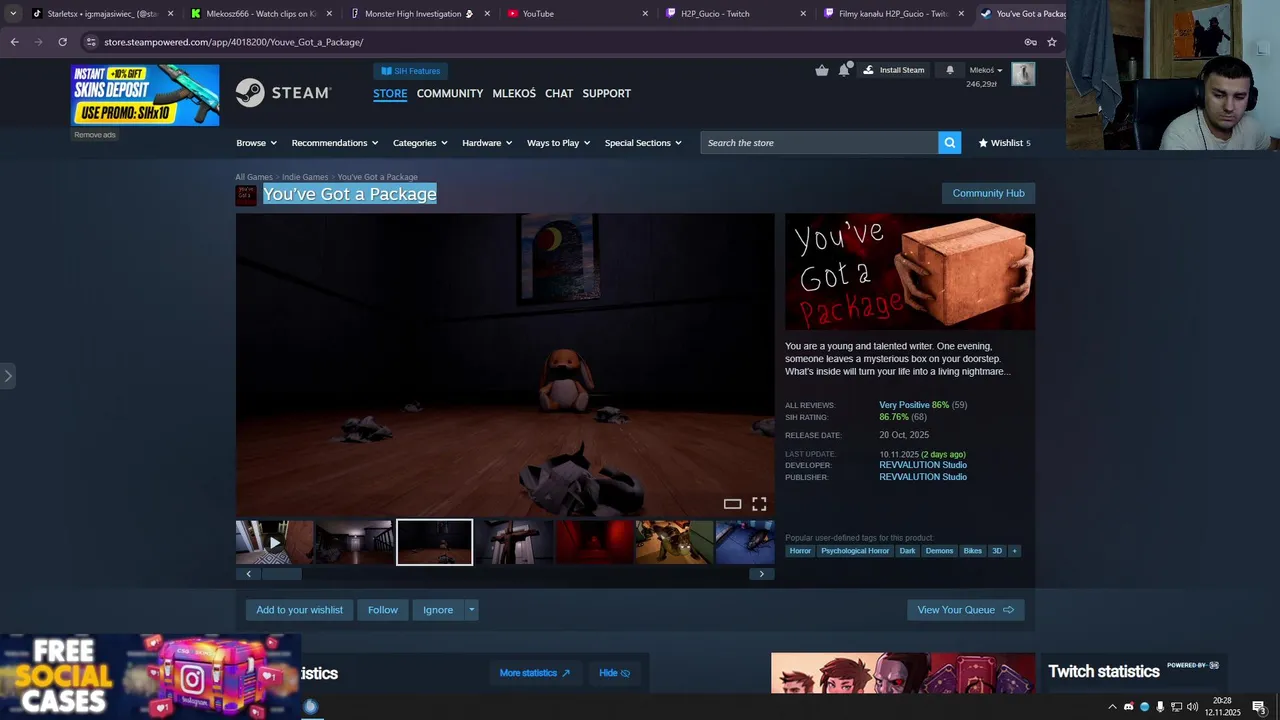Select the dark staircase screenshot thumbnail
Viewport: 1280px width, 720px height.
[354, 542]
